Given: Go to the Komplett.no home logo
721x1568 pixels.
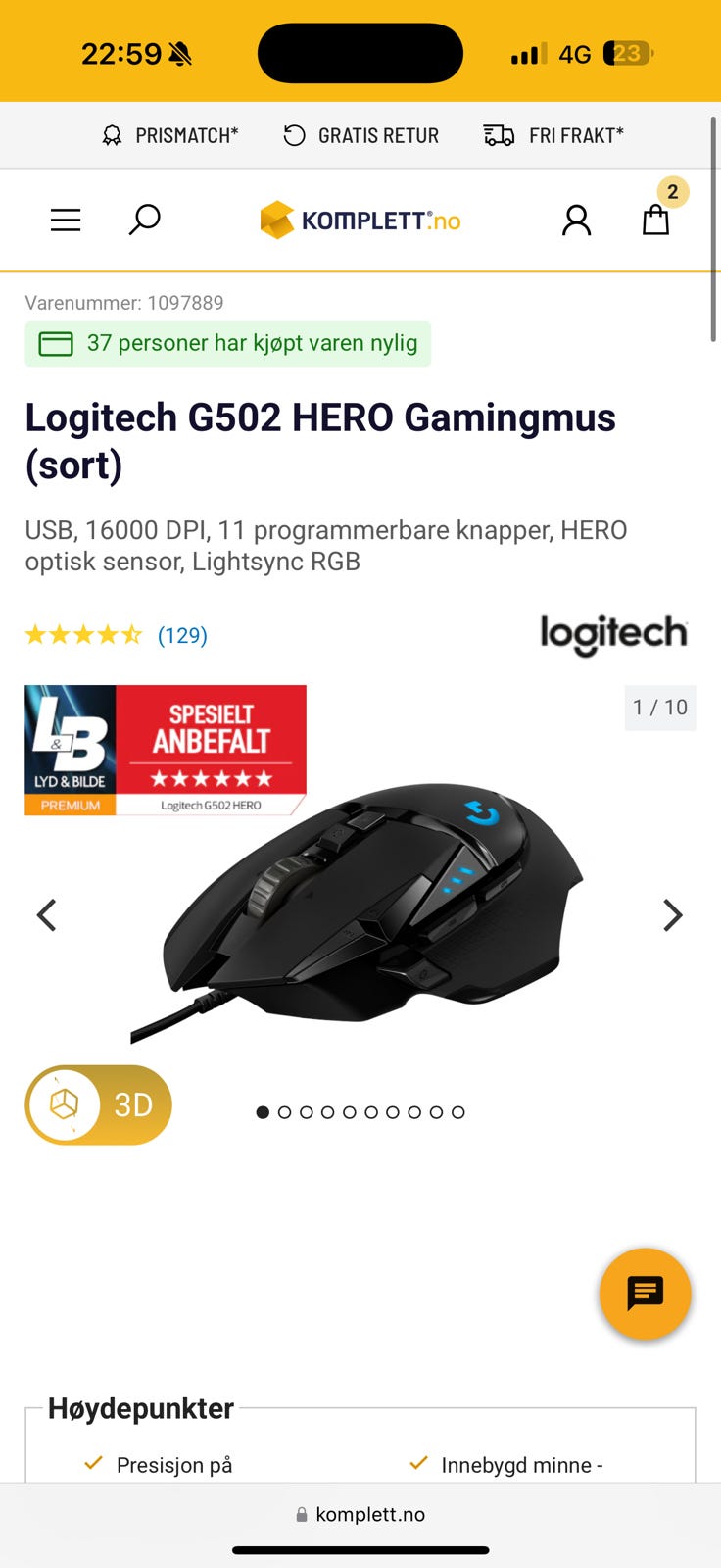Looking at the screenshot, I should [x=360, y=220].
